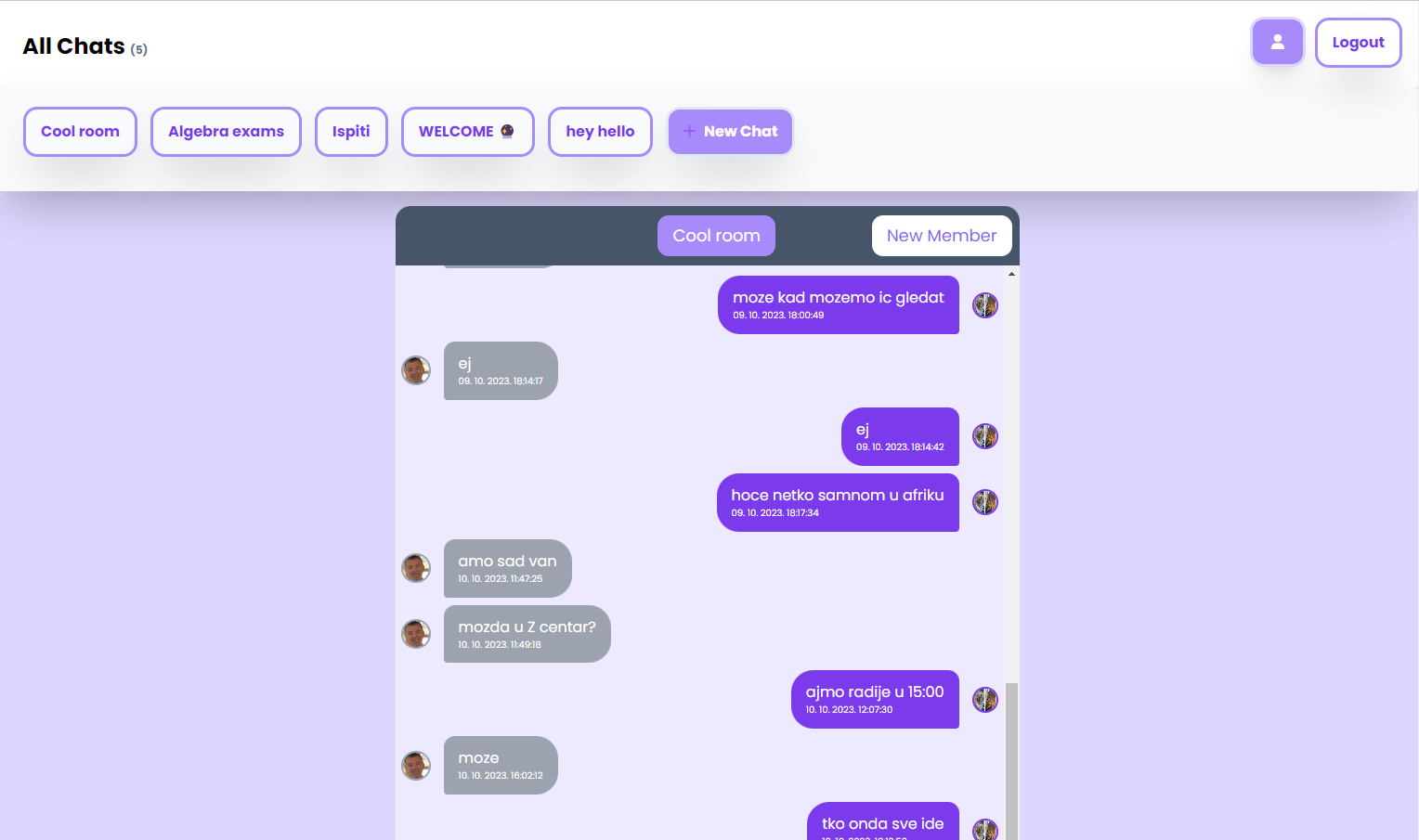This screenshot has height=840, width=1419.
Task: Click avatar beside 'amo sad van' message
Action: (x=416, y=568)
